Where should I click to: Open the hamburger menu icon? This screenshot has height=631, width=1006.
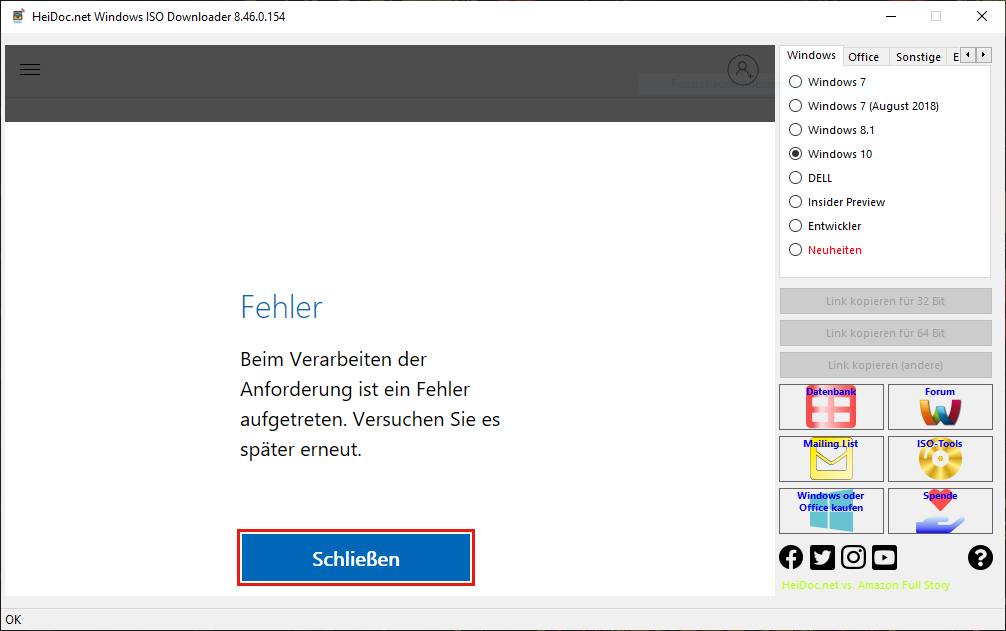point(30,69)
